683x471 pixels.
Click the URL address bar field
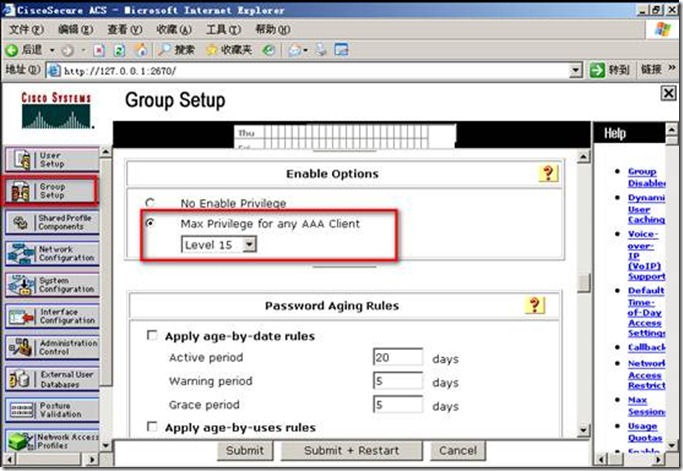pos(308,71)
